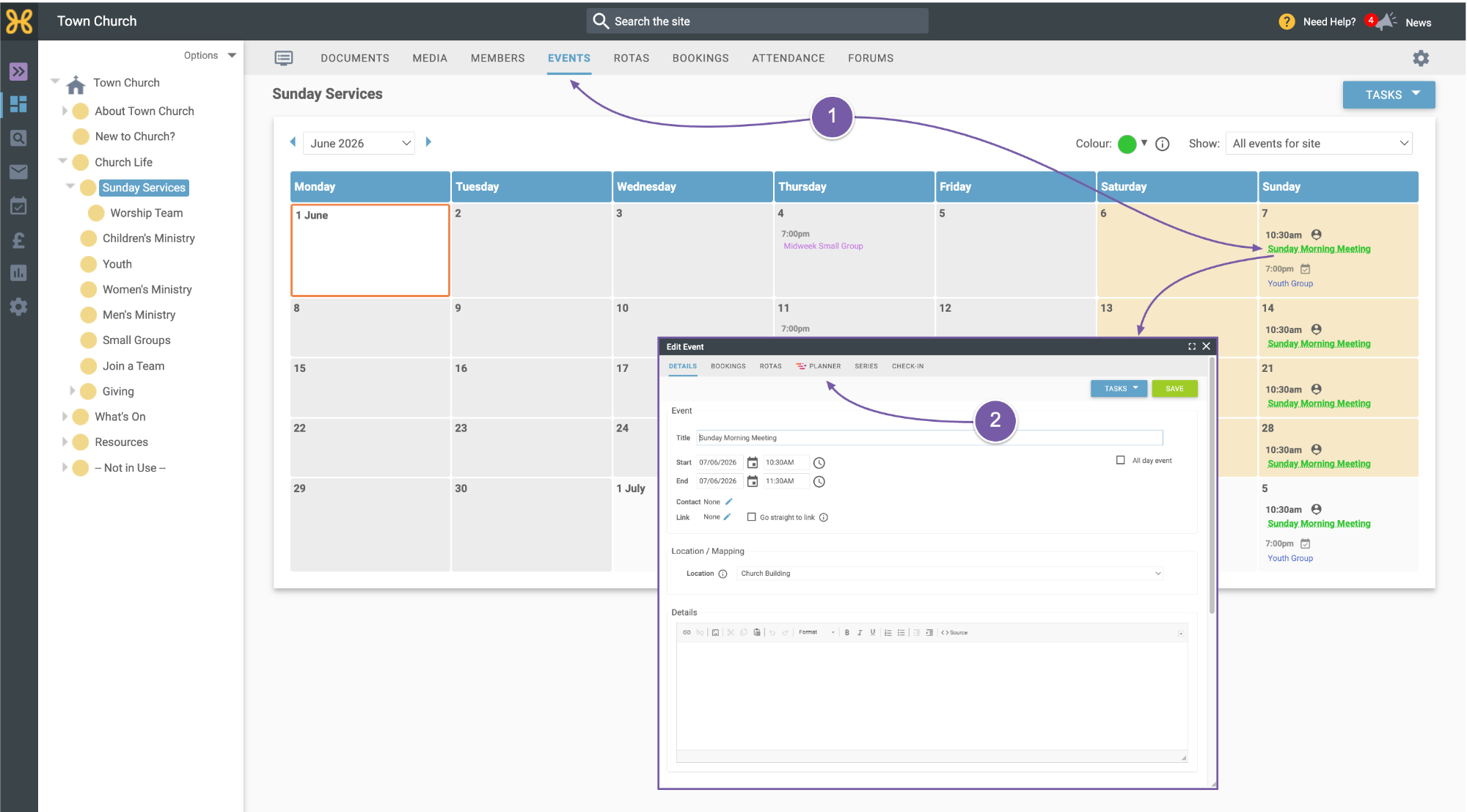Open the Church Building location dropdown
Screen dimensions: 1467x812
pyautogui.click(x=950, y=574)
